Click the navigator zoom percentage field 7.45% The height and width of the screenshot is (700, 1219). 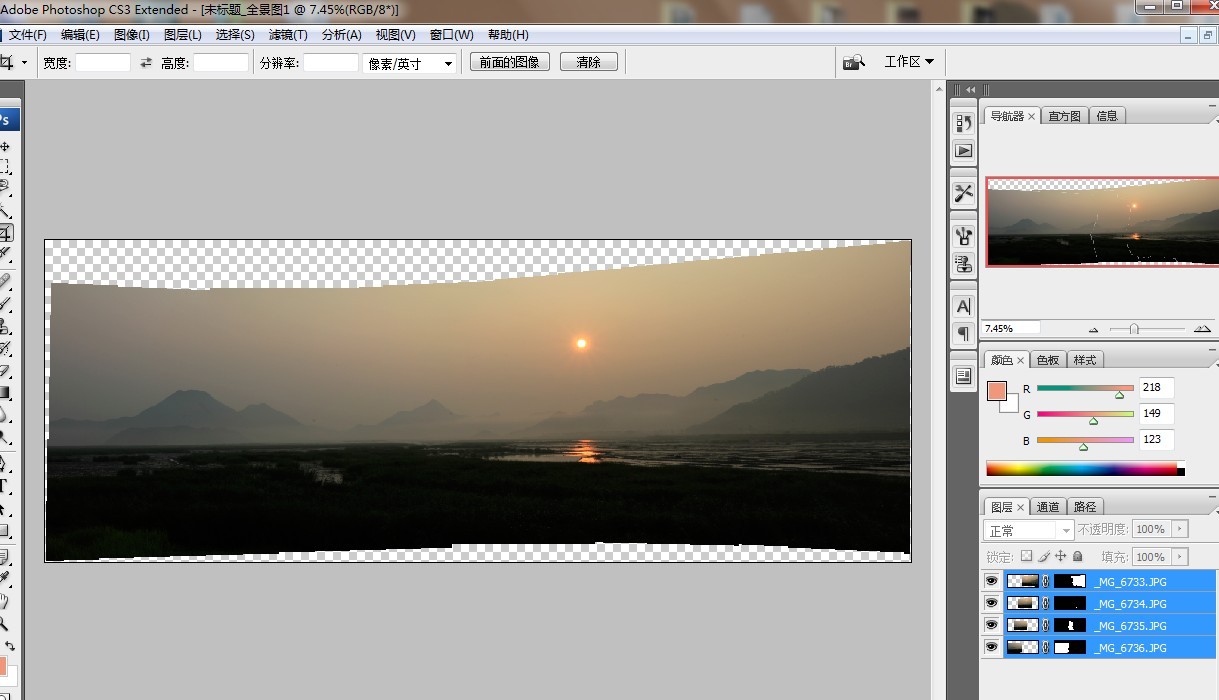(x=1011, y=328)
